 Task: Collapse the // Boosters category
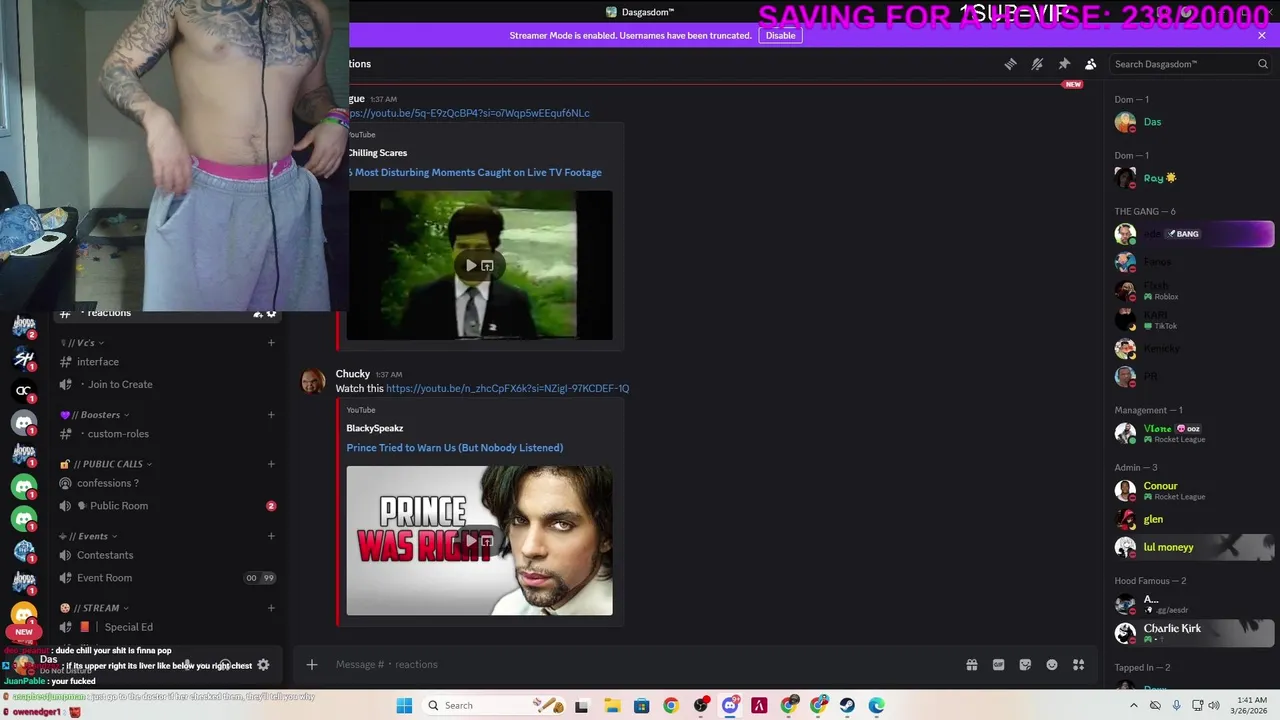[x=95, y=415]
